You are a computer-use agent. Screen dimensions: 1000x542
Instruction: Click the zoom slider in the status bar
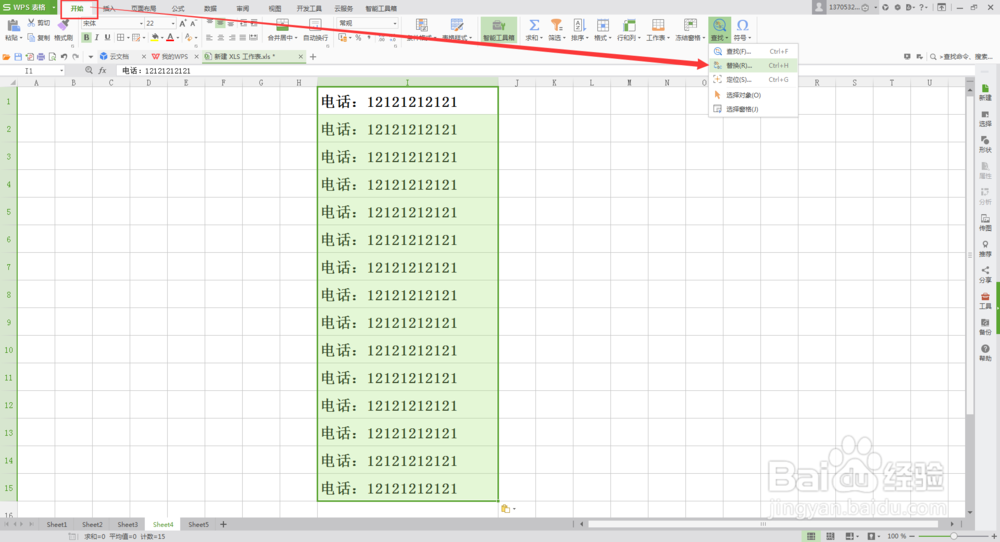point(954,536)
